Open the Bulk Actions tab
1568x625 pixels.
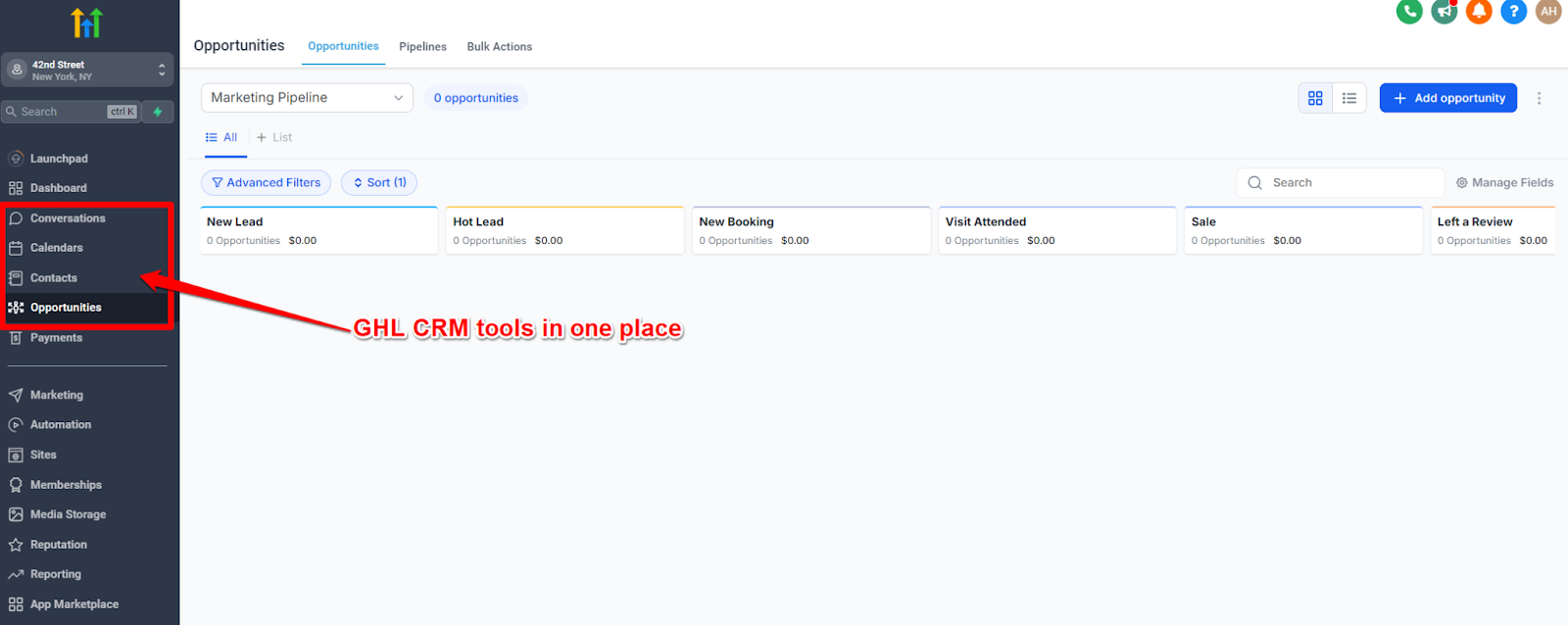(x=499, y=47)
